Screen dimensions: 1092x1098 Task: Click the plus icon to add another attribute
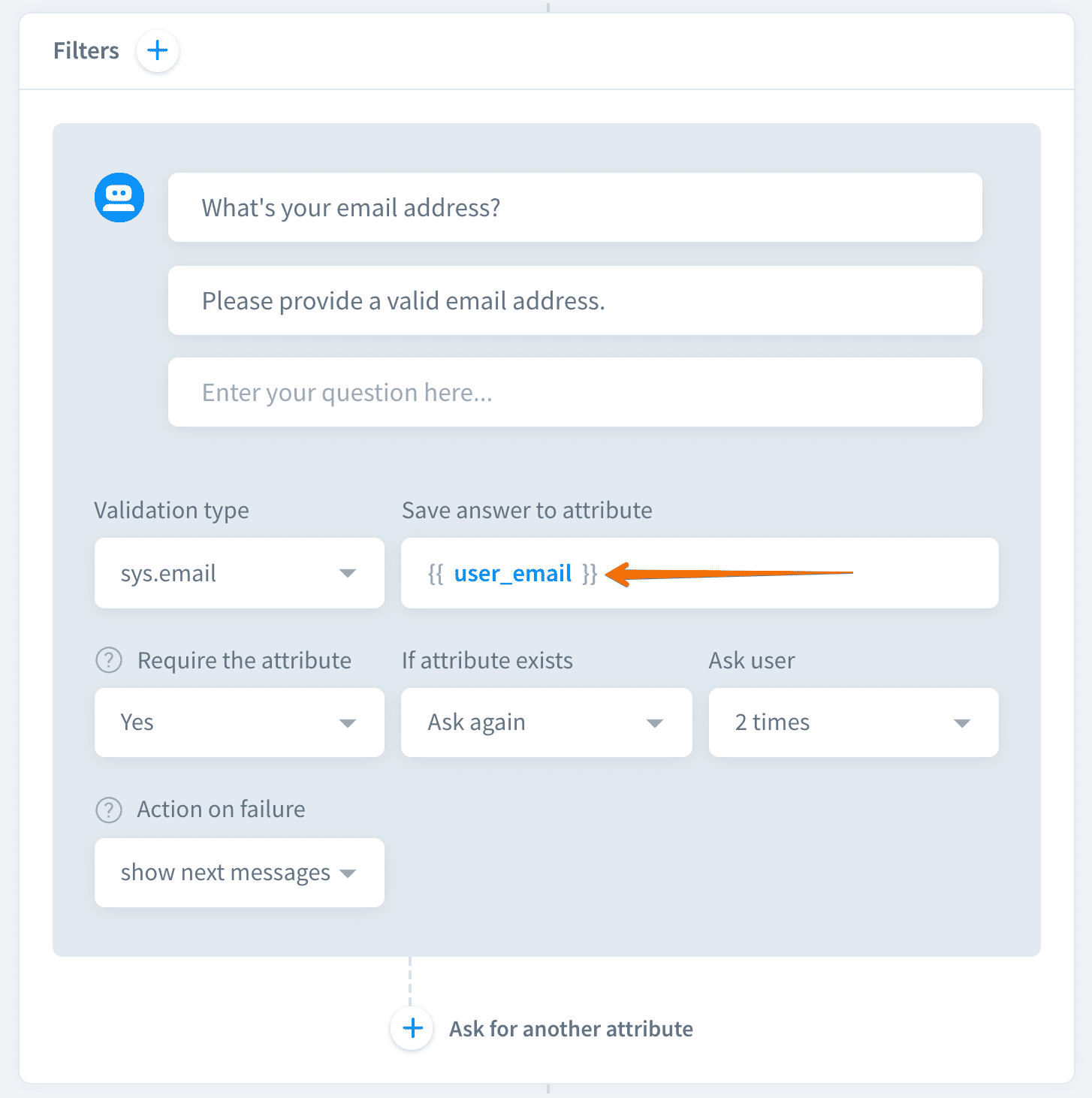[x=412, y=1028]
